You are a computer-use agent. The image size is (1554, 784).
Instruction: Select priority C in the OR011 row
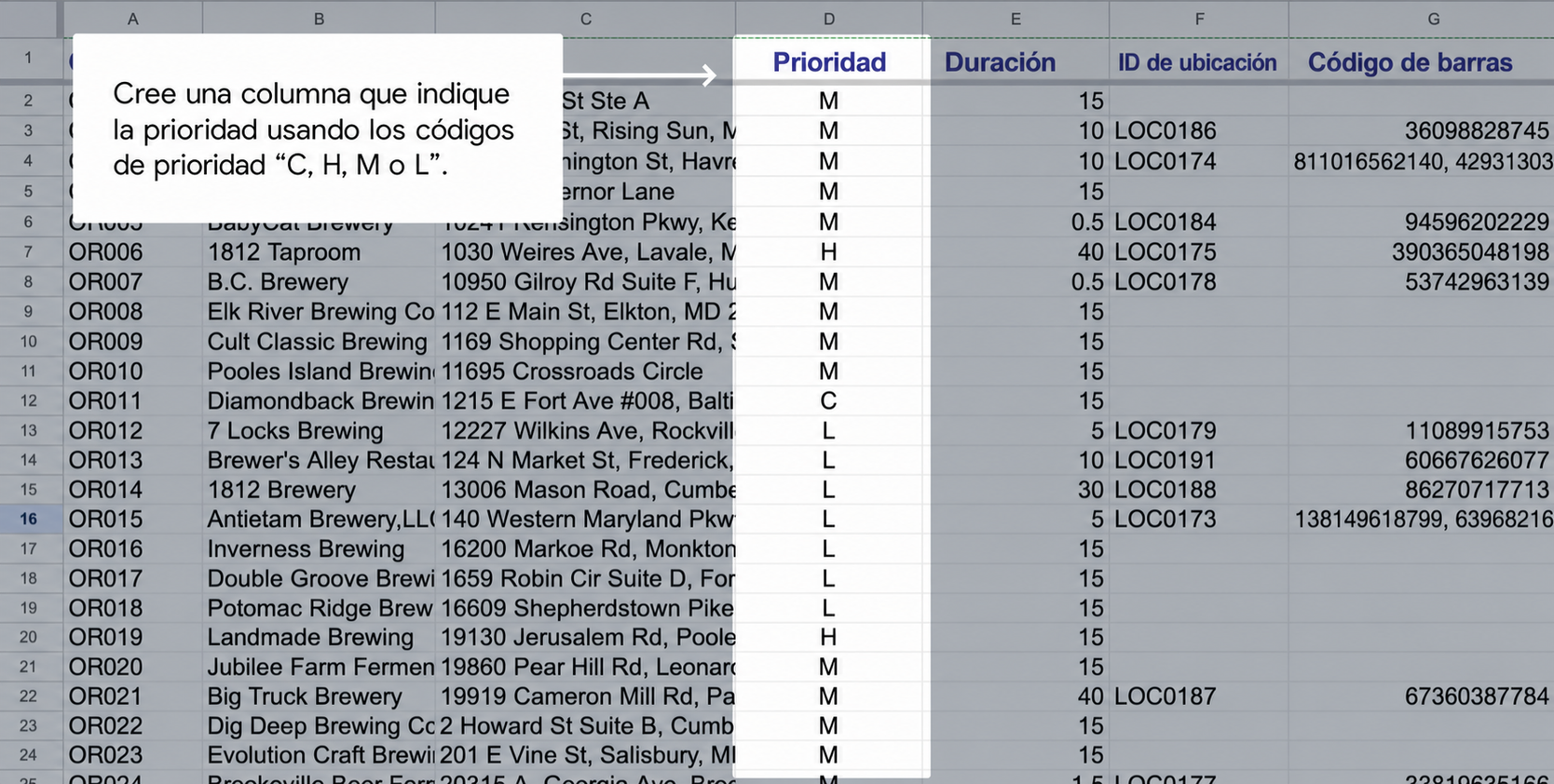pyautogui.click(x=828, y=400)
